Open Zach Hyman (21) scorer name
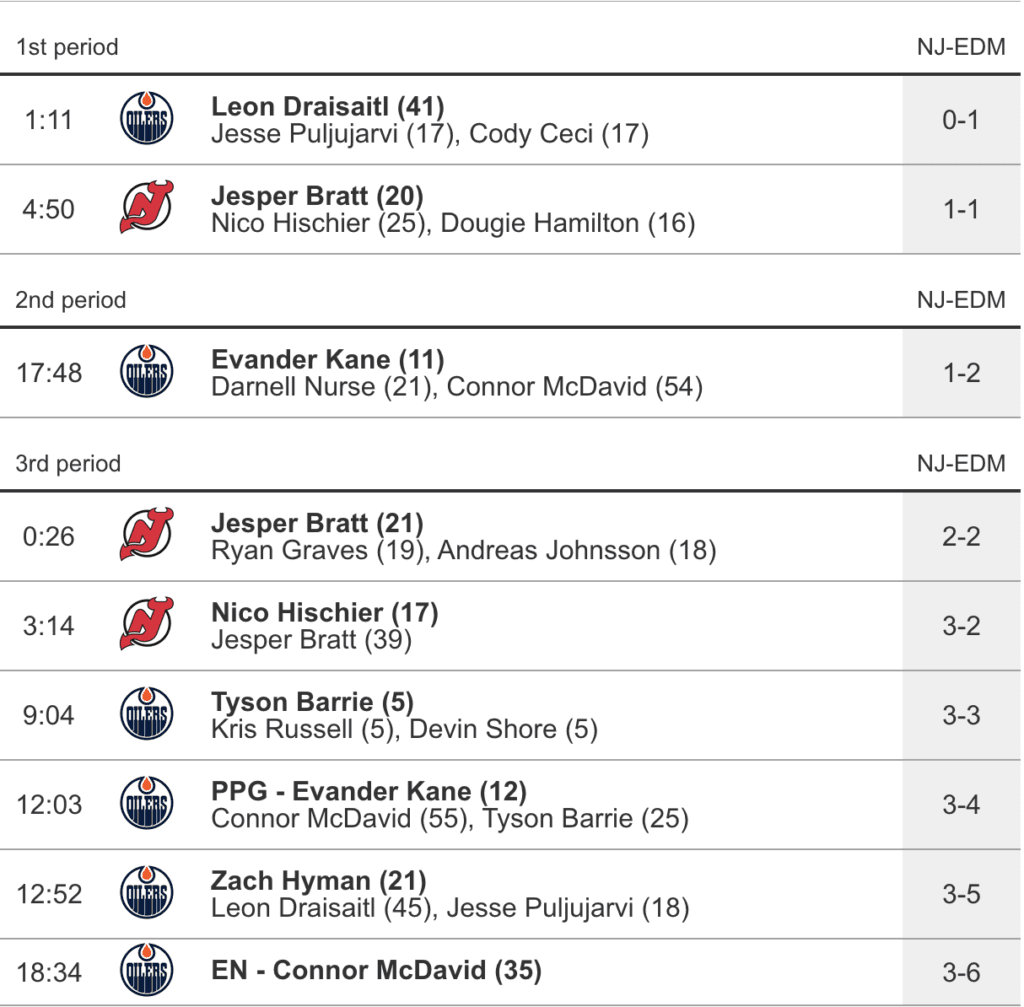The width and height of the screenshot is (1024, 1007). [x=319, y=881]
